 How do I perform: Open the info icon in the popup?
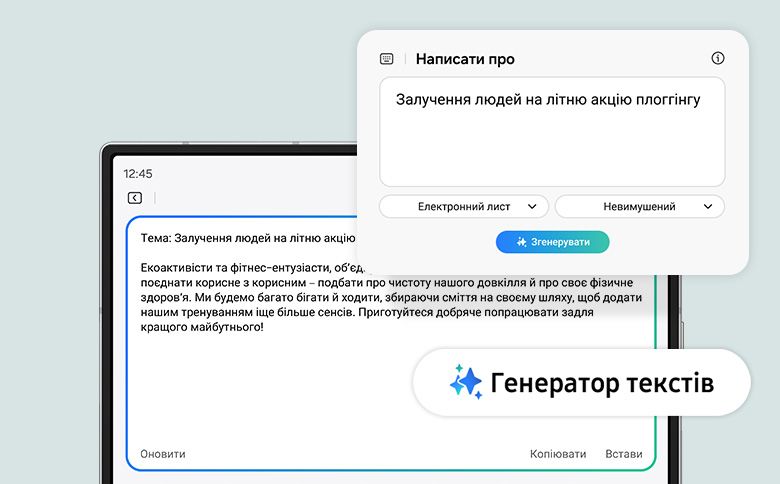717,58
